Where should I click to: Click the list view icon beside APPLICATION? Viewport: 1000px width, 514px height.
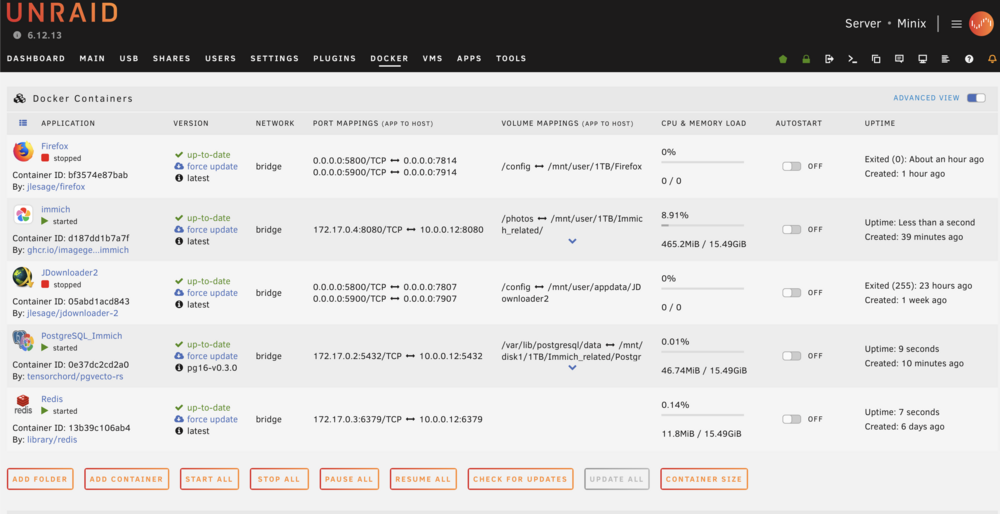click(23, 123)
